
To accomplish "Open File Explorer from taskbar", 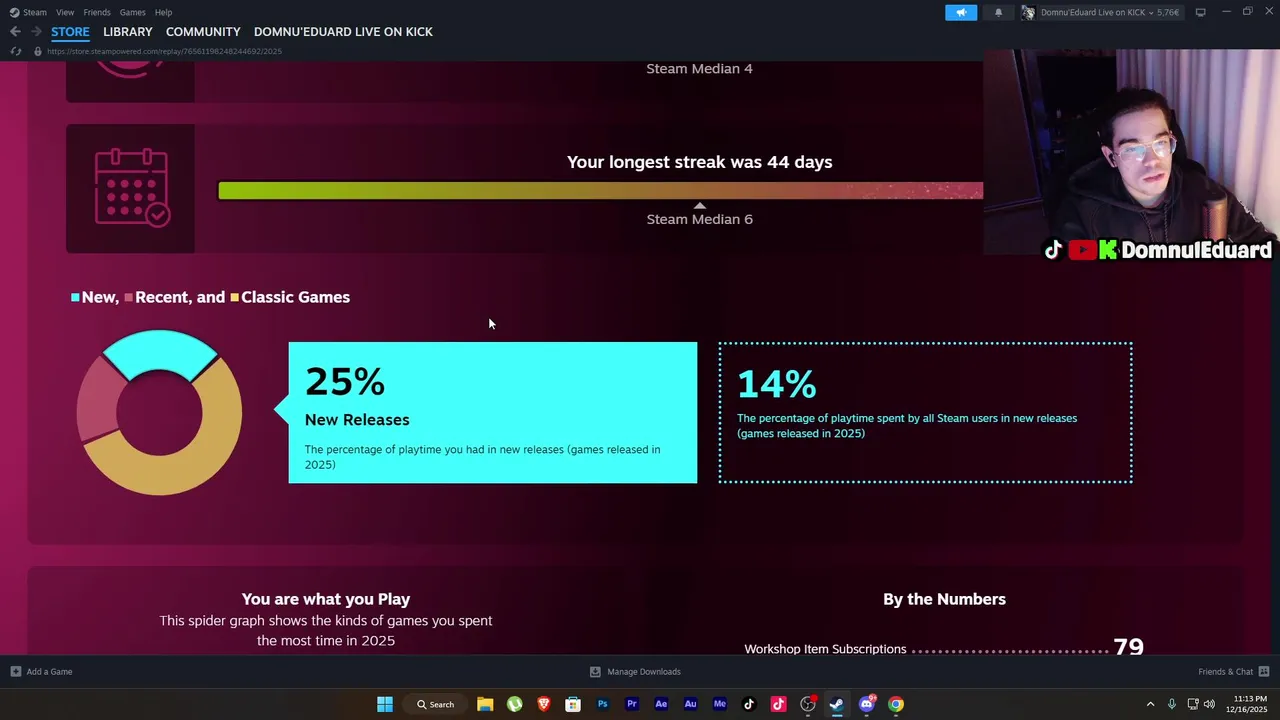I will pyautogui.click(x=485, y=704).
